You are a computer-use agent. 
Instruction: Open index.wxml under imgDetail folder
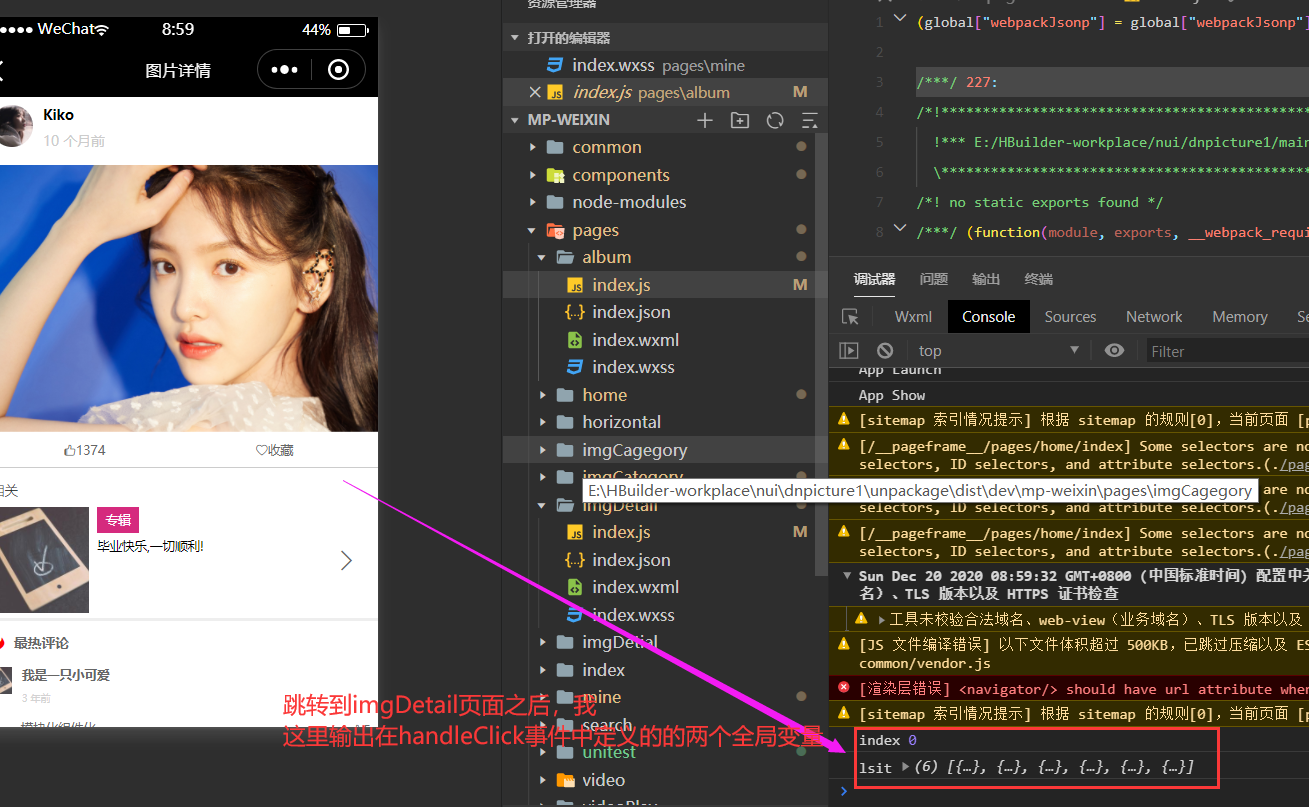635,587
